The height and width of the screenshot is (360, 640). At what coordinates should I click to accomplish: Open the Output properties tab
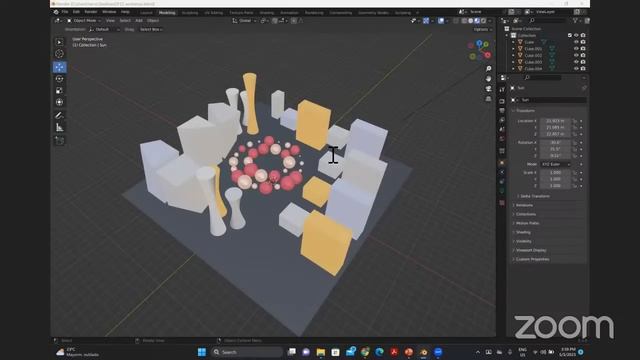pos(502,111)
